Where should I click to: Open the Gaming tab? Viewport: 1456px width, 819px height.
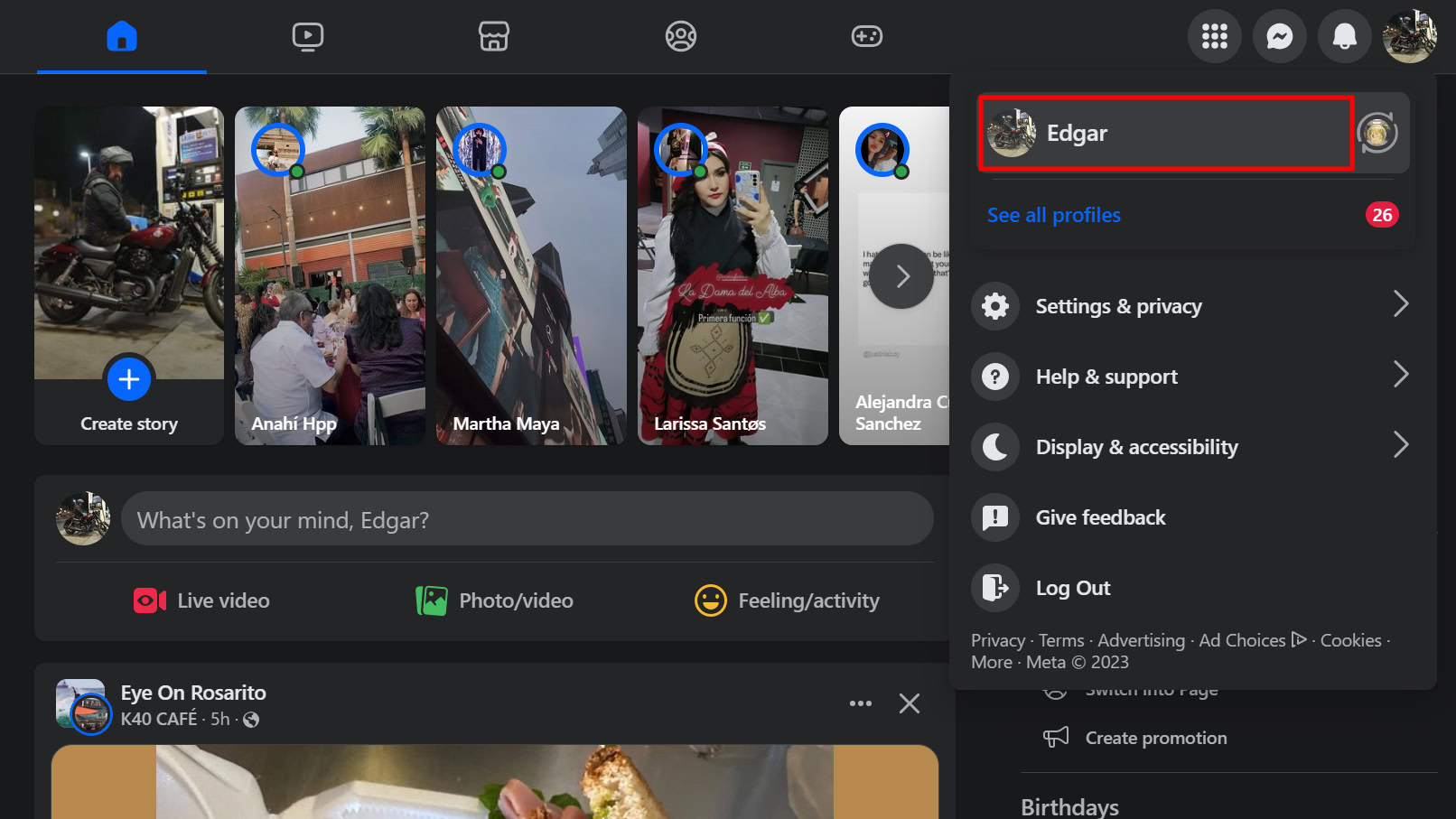point(867,36)
